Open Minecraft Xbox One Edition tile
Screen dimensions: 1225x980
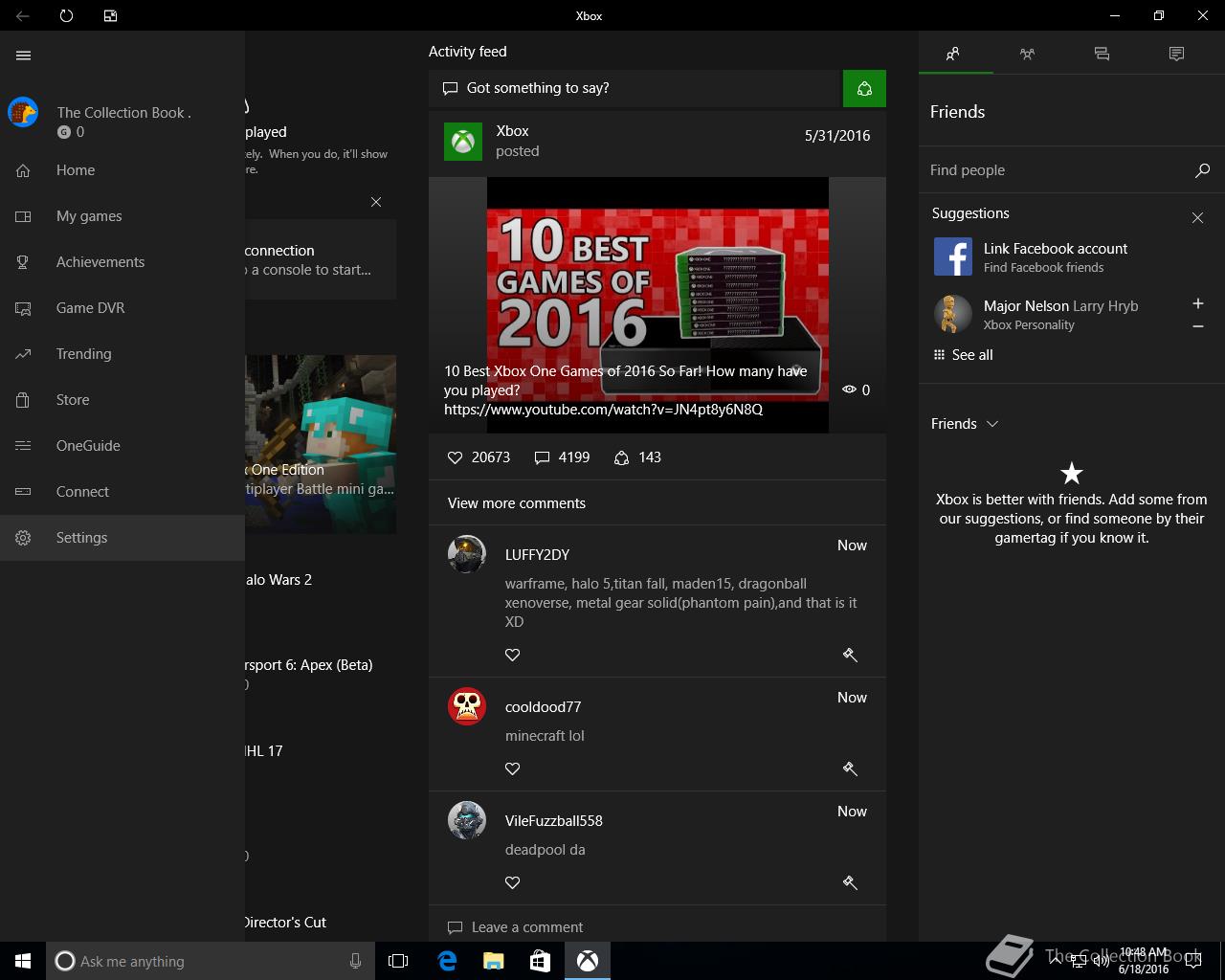pyautogui.click(x=321, y=444)
